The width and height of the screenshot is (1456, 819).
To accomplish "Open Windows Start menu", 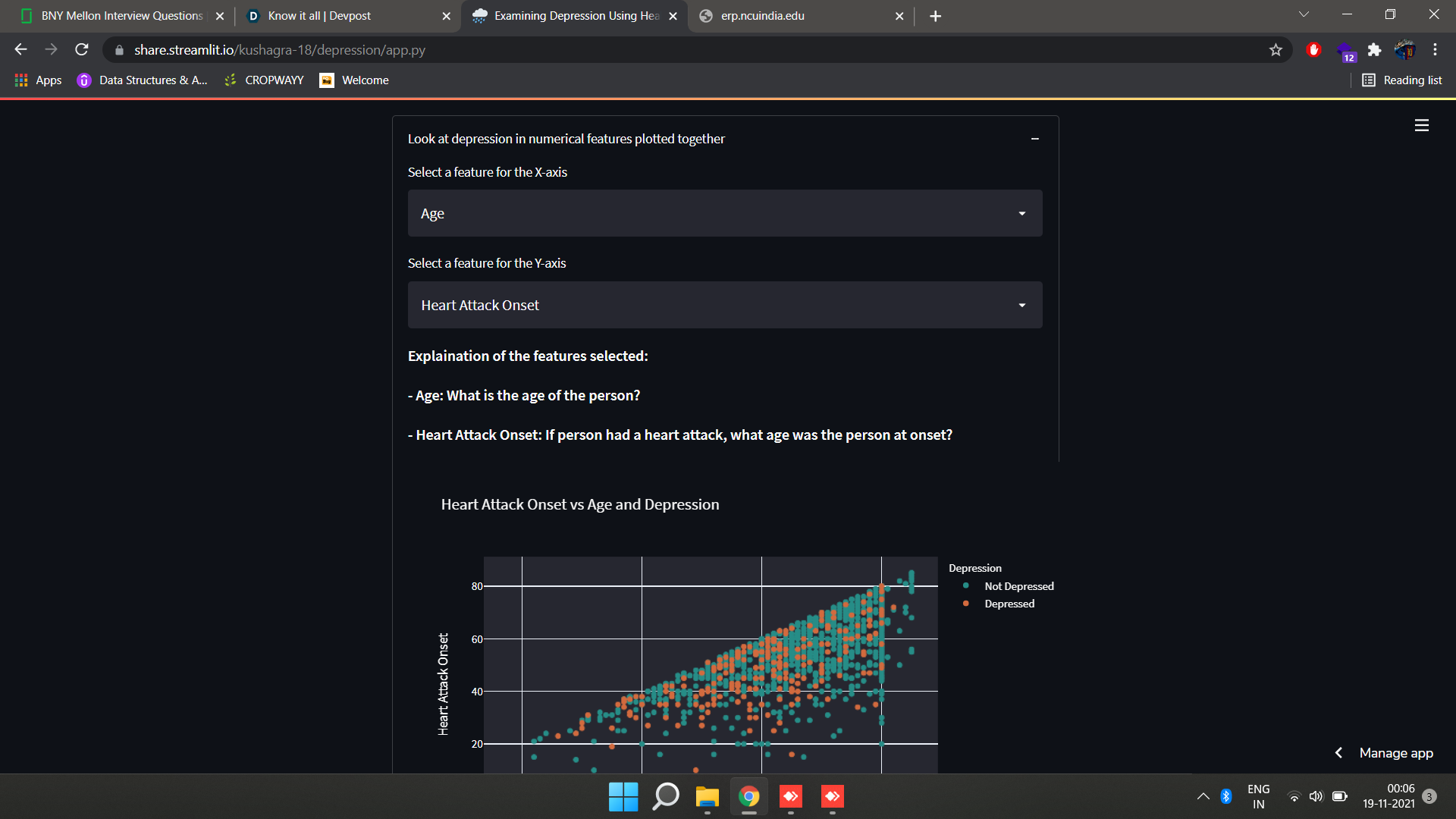I will coord(623,796).
